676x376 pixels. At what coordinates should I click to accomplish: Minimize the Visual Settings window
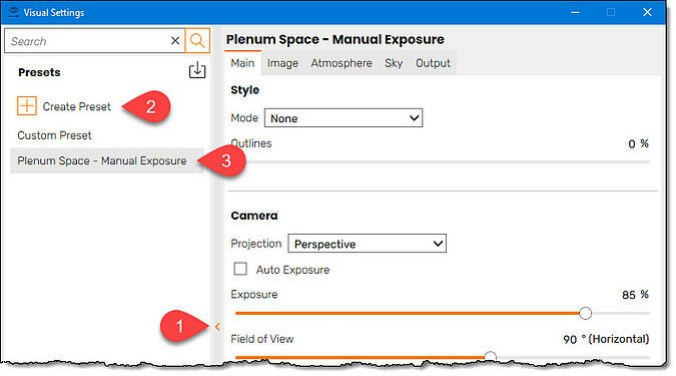tap(575, 13)
